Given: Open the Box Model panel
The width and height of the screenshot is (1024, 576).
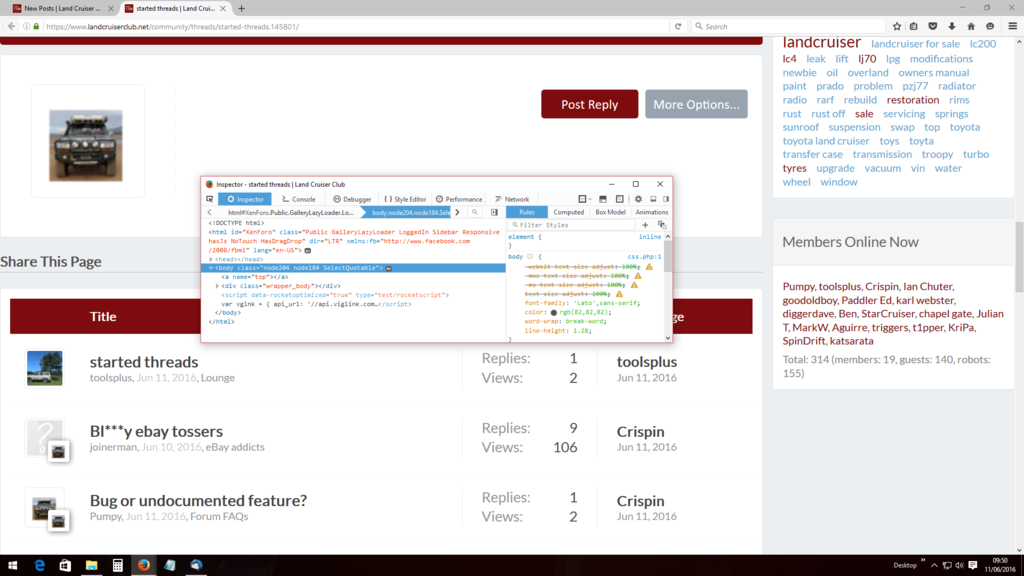Looking at the screenshot, I should [x=611, y=212].
